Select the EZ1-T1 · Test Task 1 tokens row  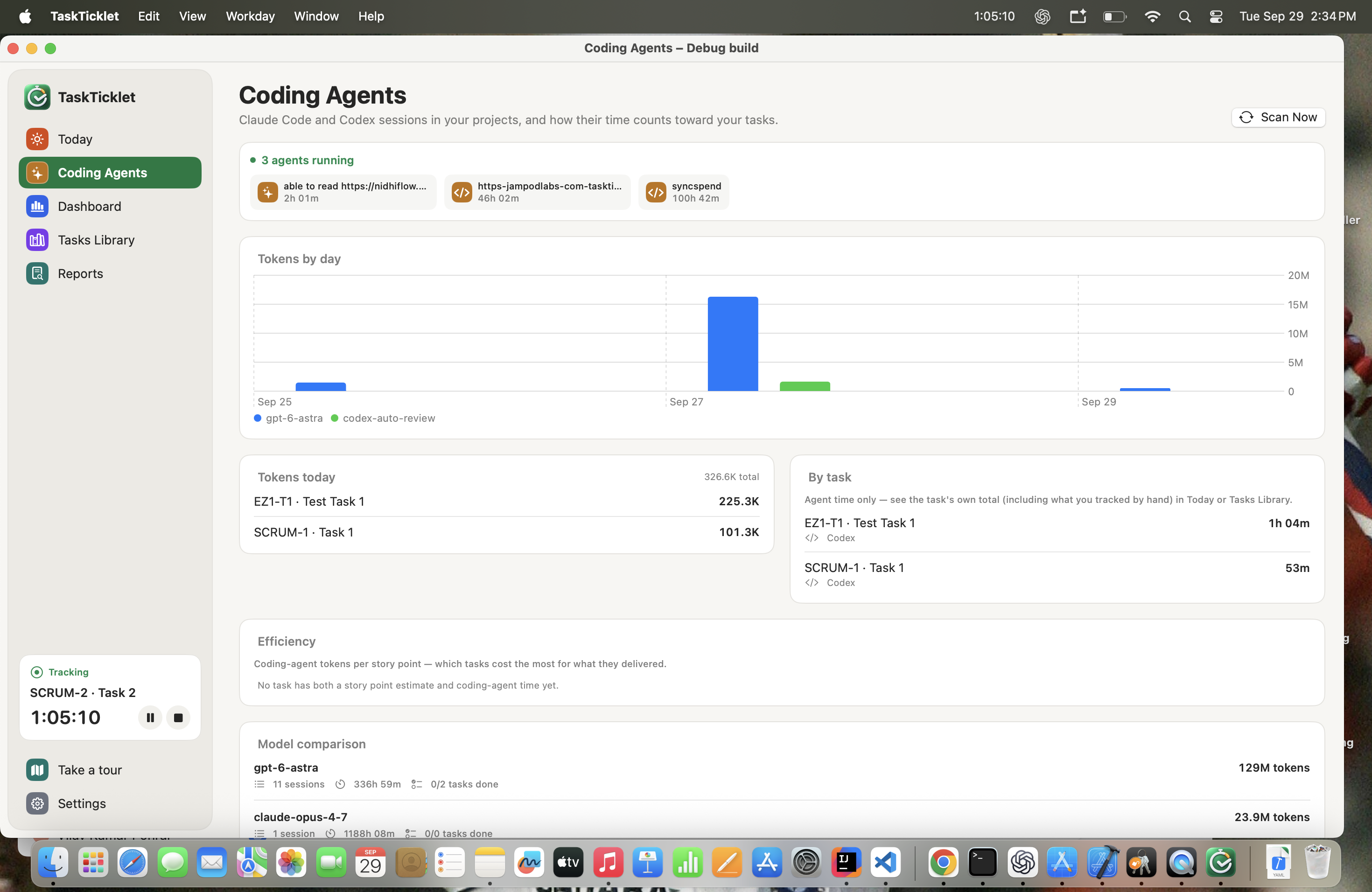click(506, 502)
